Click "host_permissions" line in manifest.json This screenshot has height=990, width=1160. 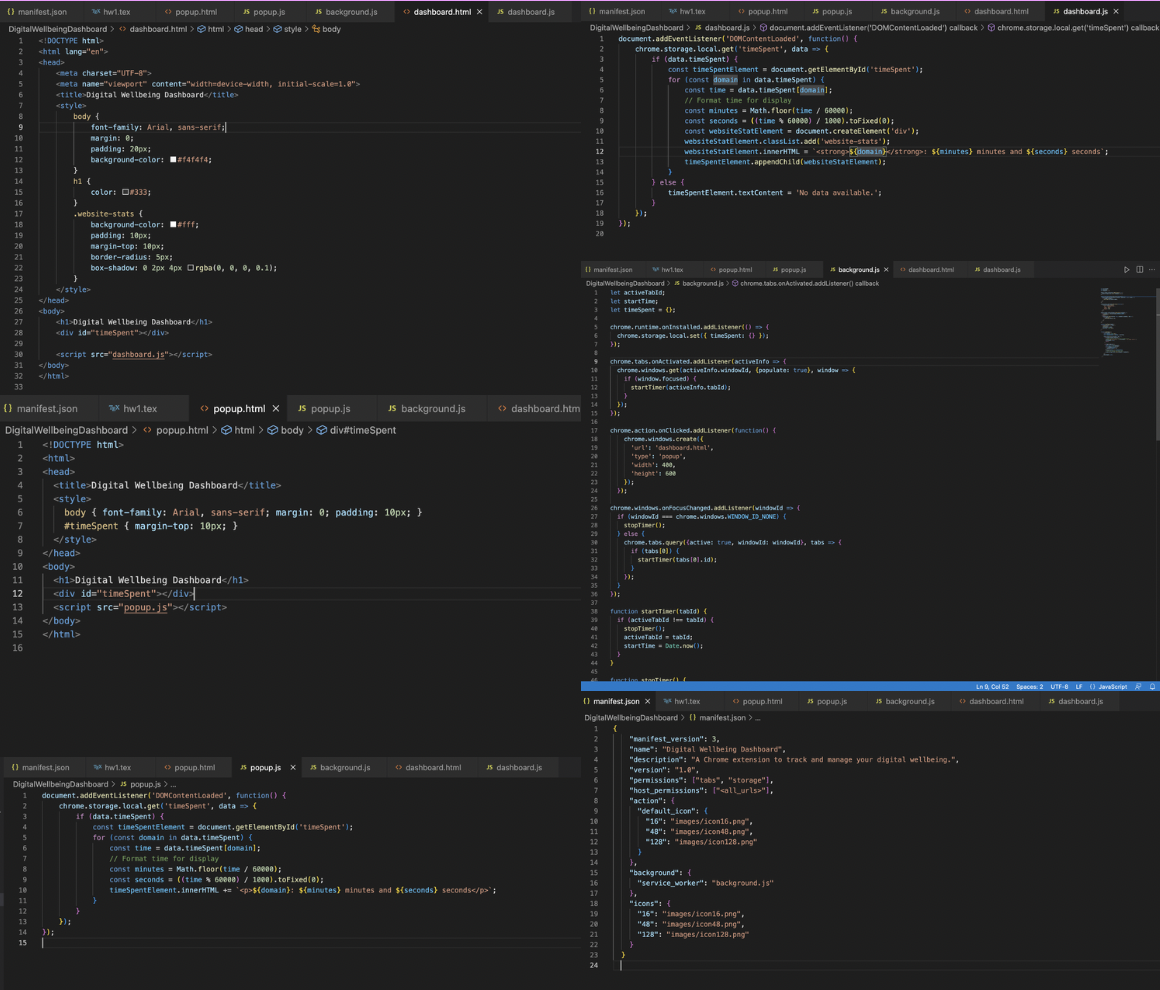pos(701,790)
